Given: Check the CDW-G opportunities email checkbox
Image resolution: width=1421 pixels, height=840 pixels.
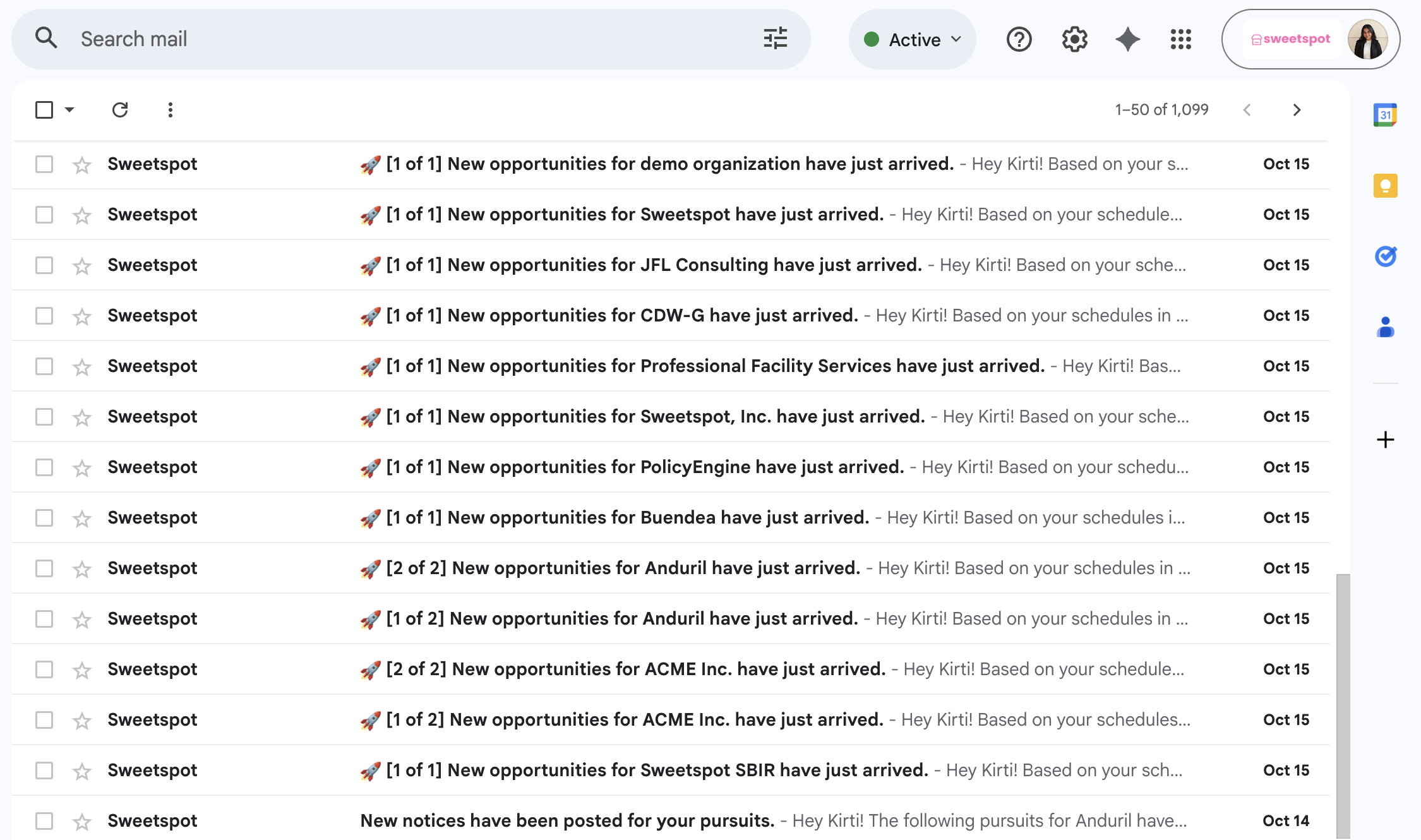Looking at the screenshot, I should [x=44, y=316].
